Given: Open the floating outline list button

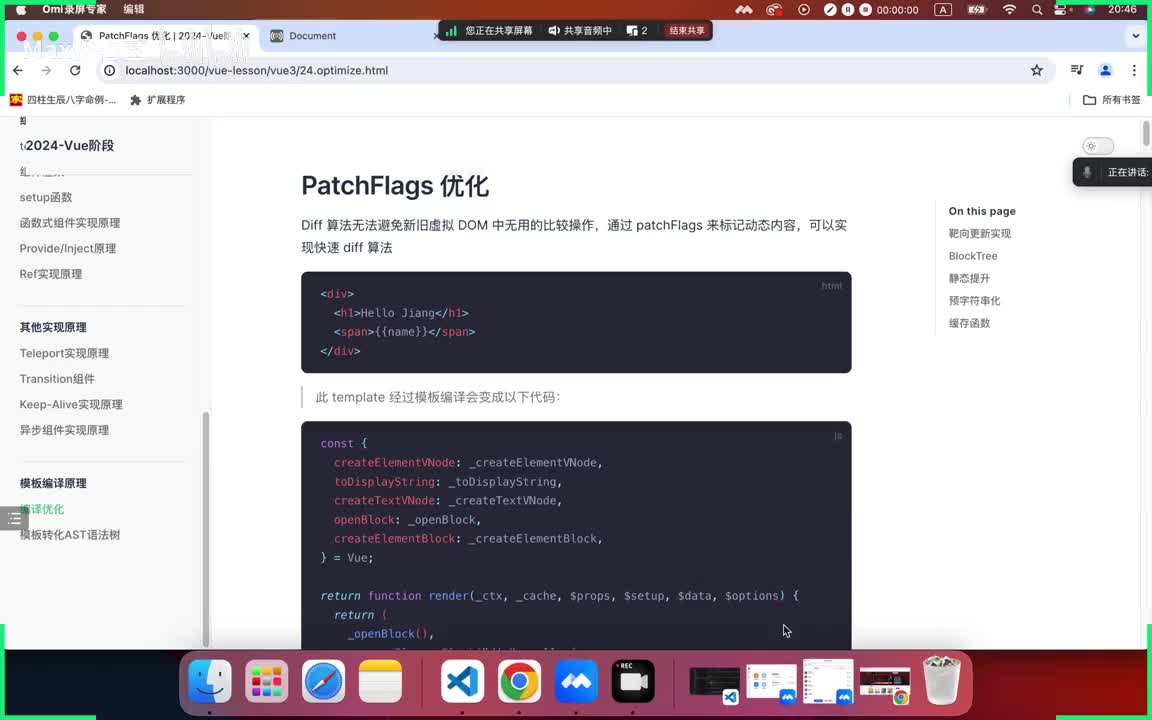Looking at the screenshot, I should pos(14,519).
